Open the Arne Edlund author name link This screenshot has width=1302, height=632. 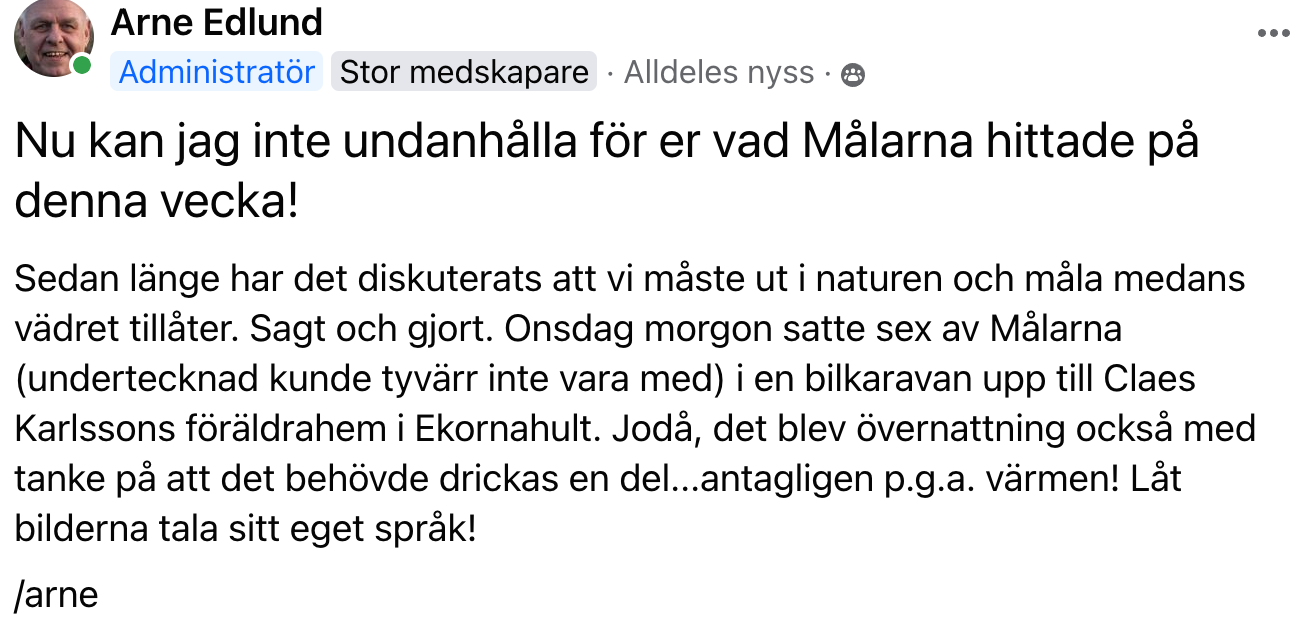click(x=217, y=22)
